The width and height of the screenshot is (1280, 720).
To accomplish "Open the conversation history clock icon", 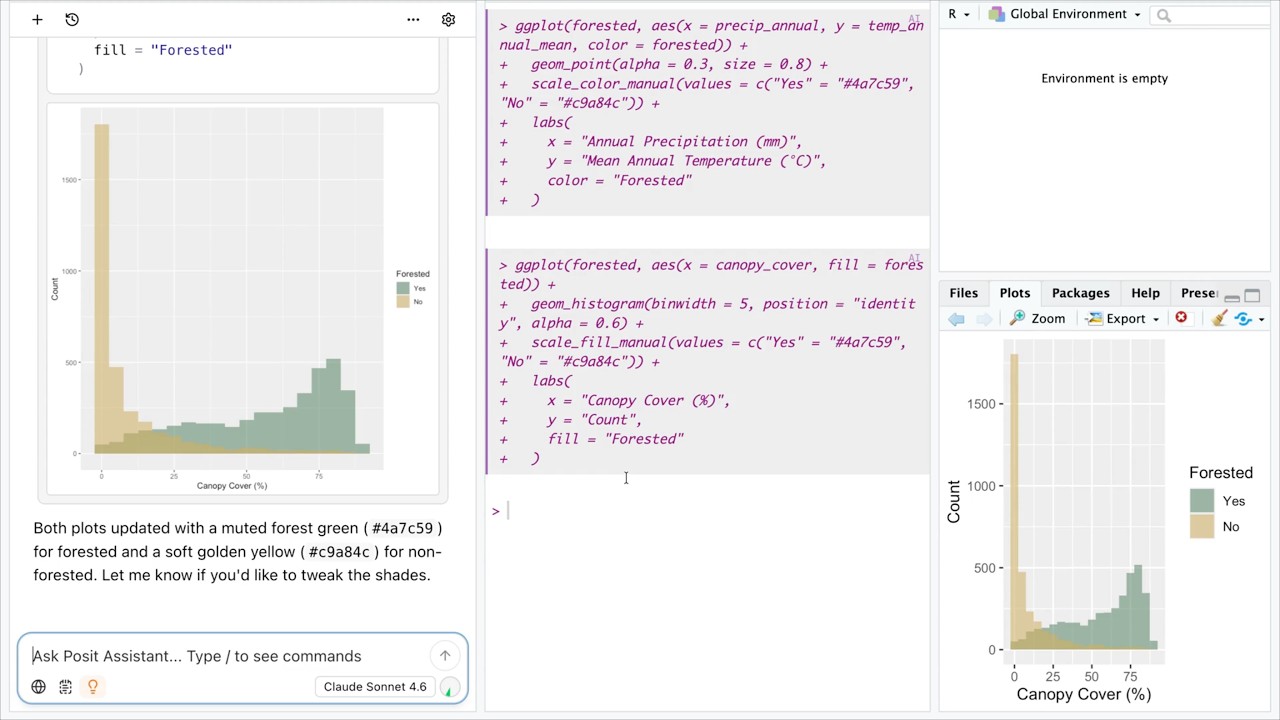I will coord(72,19).
